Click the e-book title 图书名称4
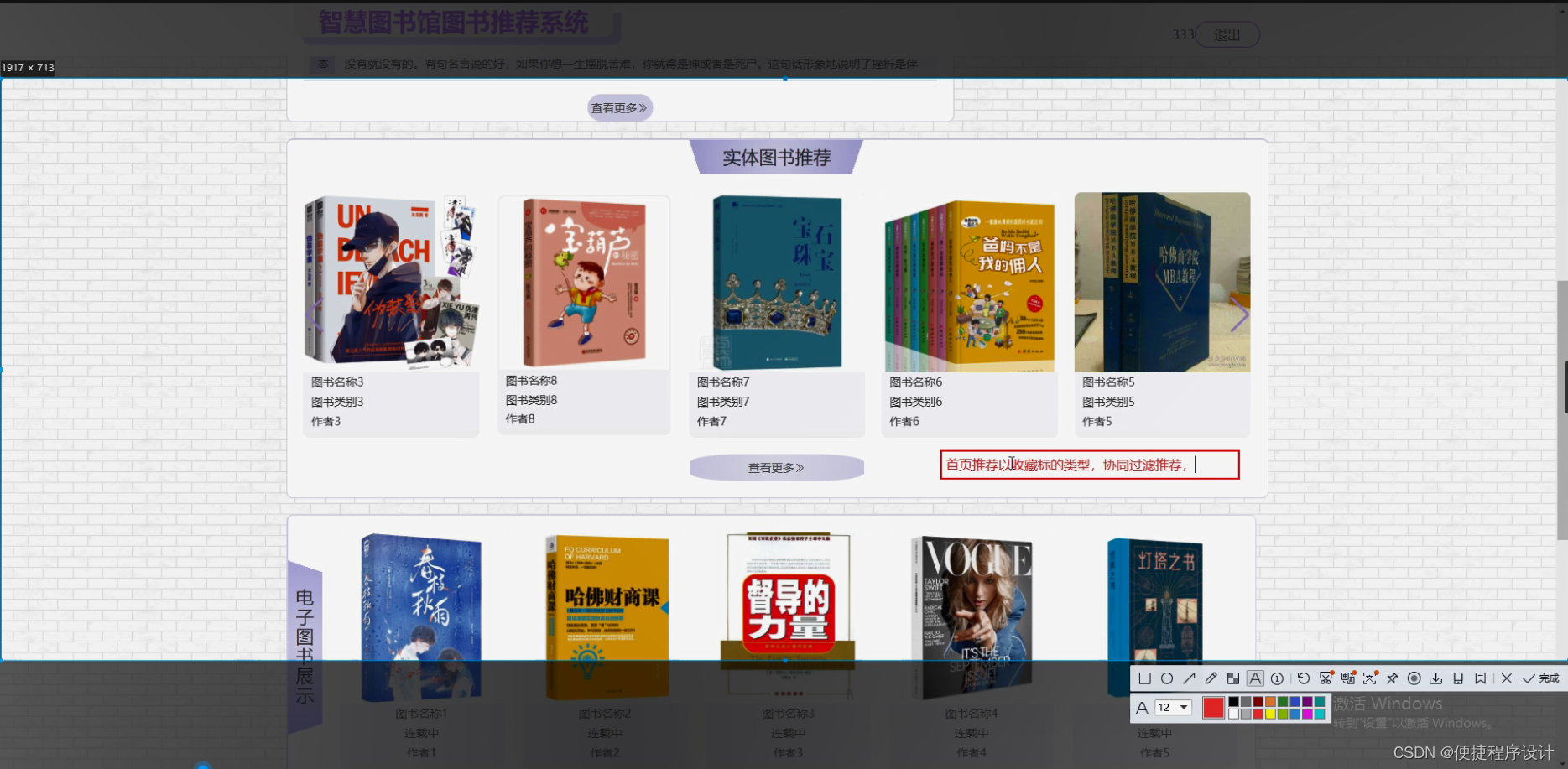1568x769 pixels. tap(972, 714)
